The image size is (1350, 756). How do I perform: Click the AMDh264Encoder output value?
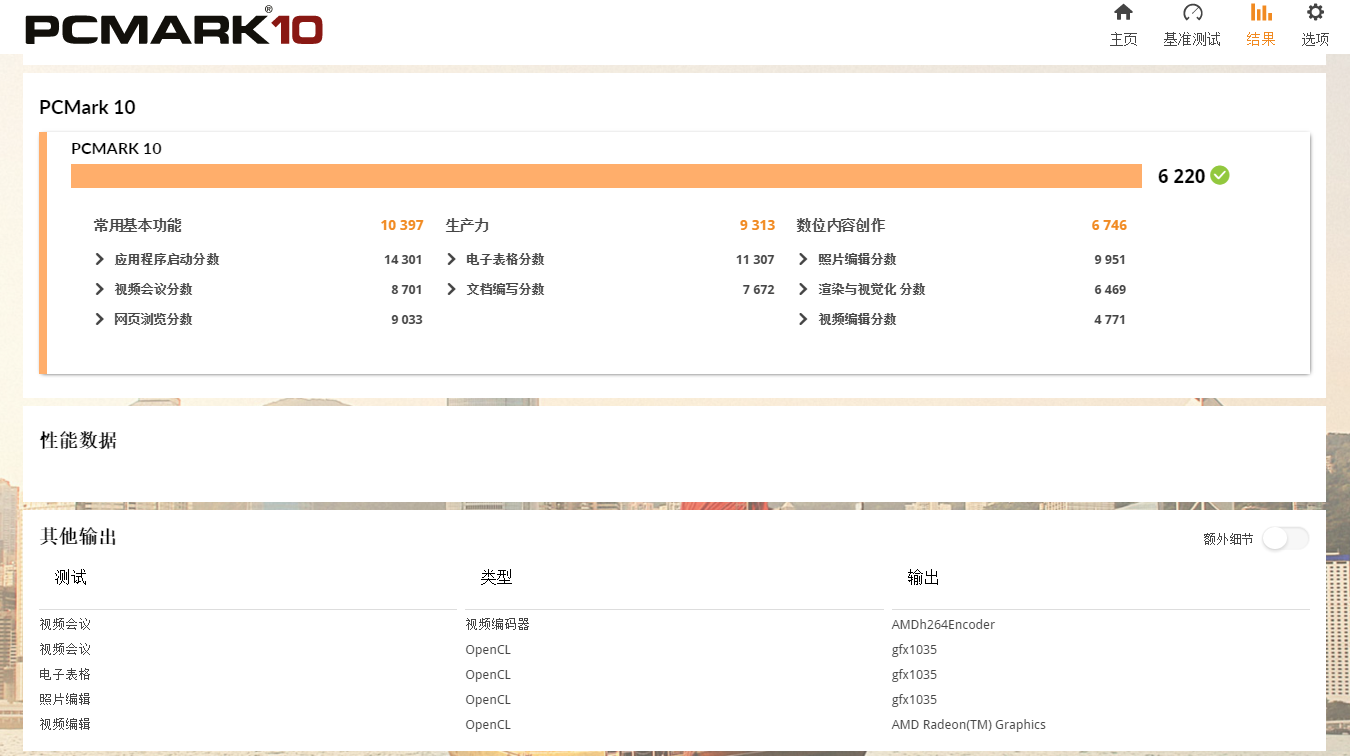point(943,624)
